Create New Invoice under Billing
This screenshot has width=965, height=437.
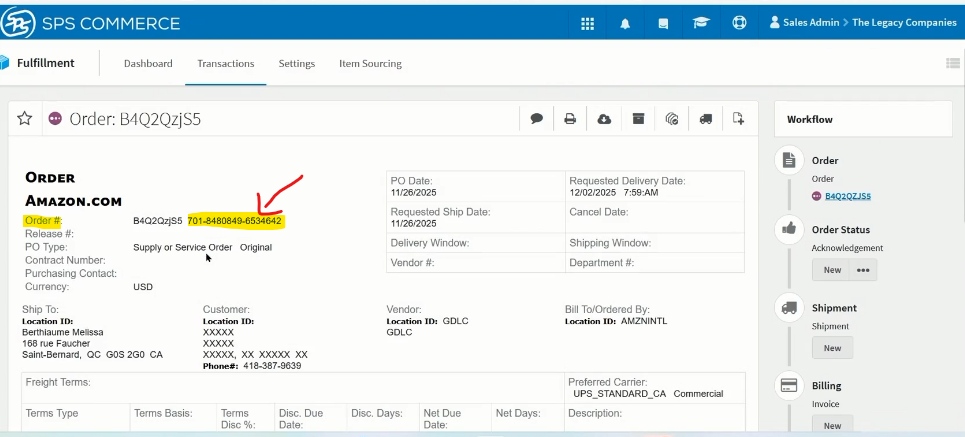pyautogui.click(x=832, y=425)
